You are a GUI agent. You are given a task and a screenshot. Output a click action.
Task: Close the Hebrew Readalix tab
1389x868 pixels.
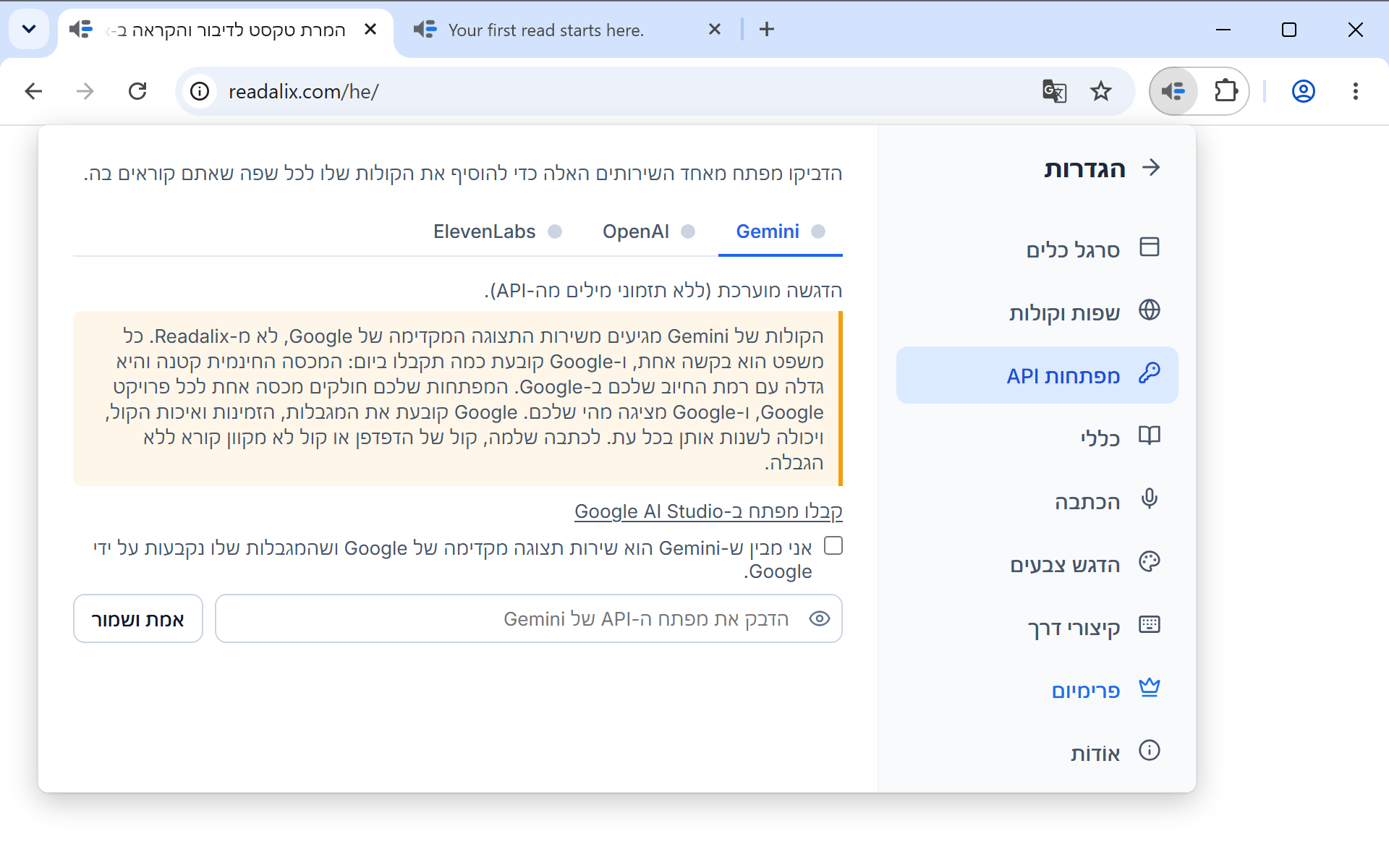tap(370, 29)
